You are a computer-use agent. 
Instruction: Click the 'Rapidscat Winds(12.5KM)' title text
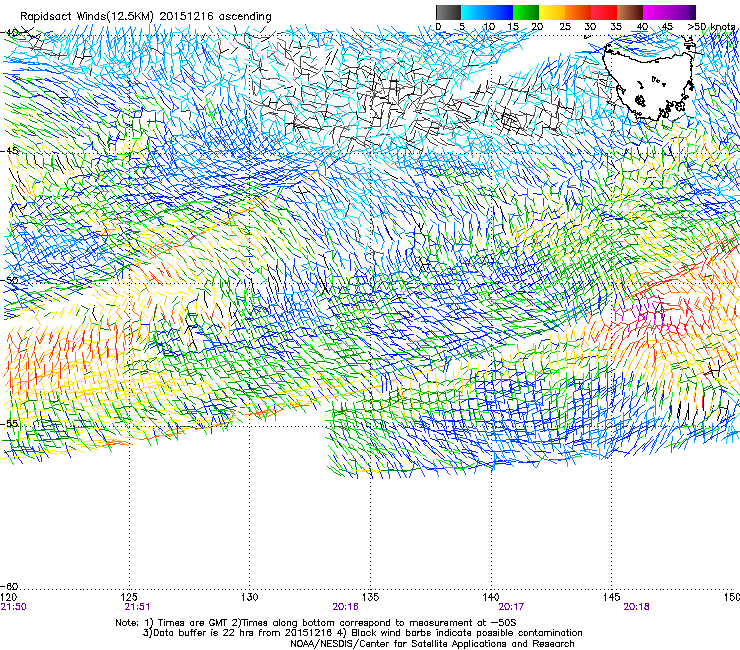coord(87,17)
